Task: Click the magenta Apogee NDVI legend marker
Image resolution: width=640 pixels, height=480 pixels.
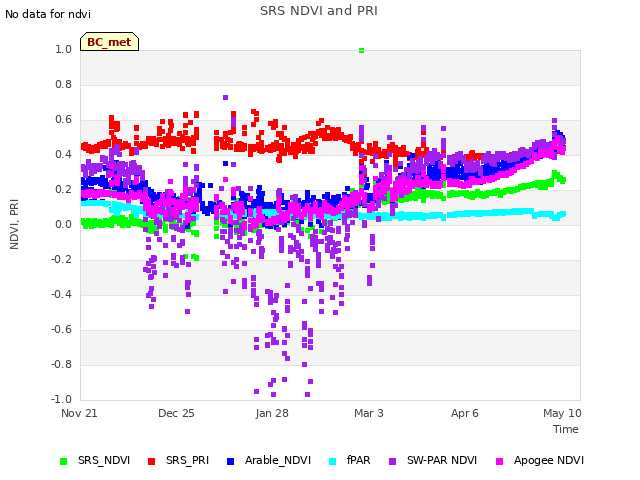Action: click(499, 461)
